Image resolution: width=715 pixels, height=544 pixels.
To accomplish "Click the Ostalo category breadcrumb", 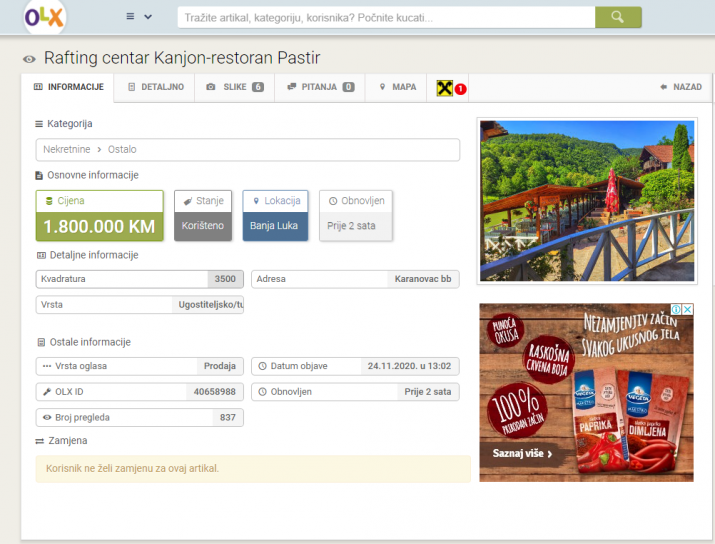I will click(x=122, y=149).
